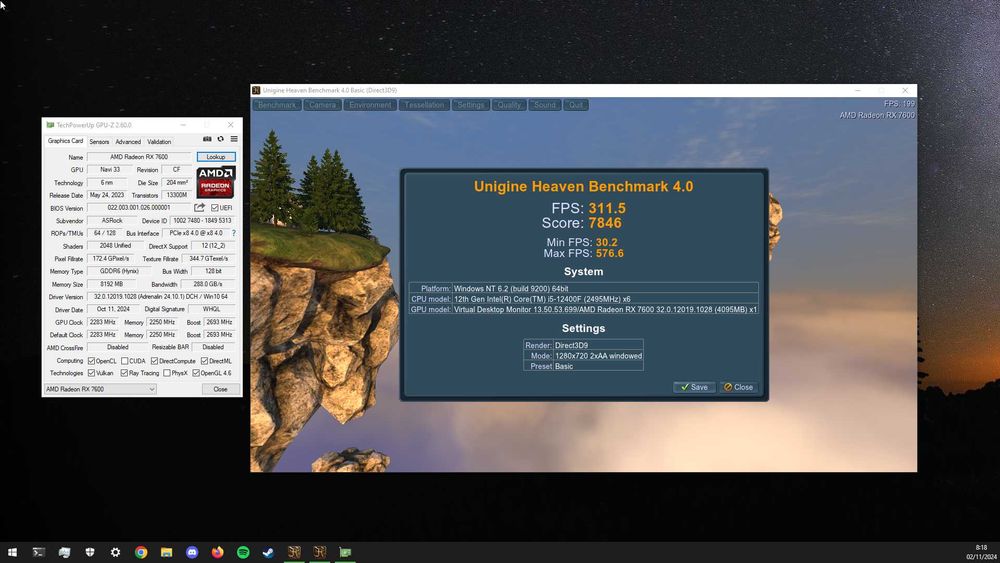Close the Heaven benchmark results dialog

point(739,387)
